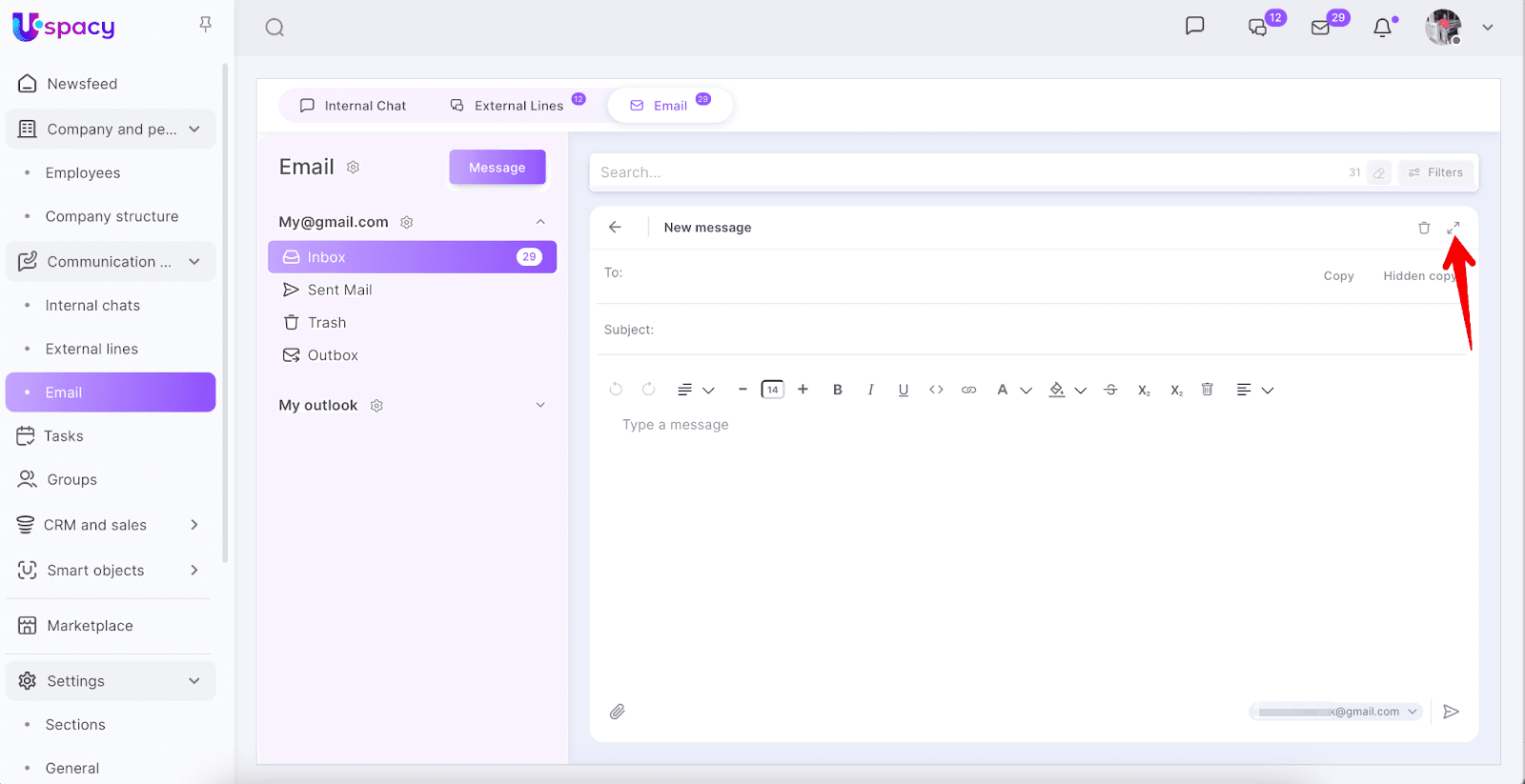Toggle bold formatting in the editor

coord(837,390)
